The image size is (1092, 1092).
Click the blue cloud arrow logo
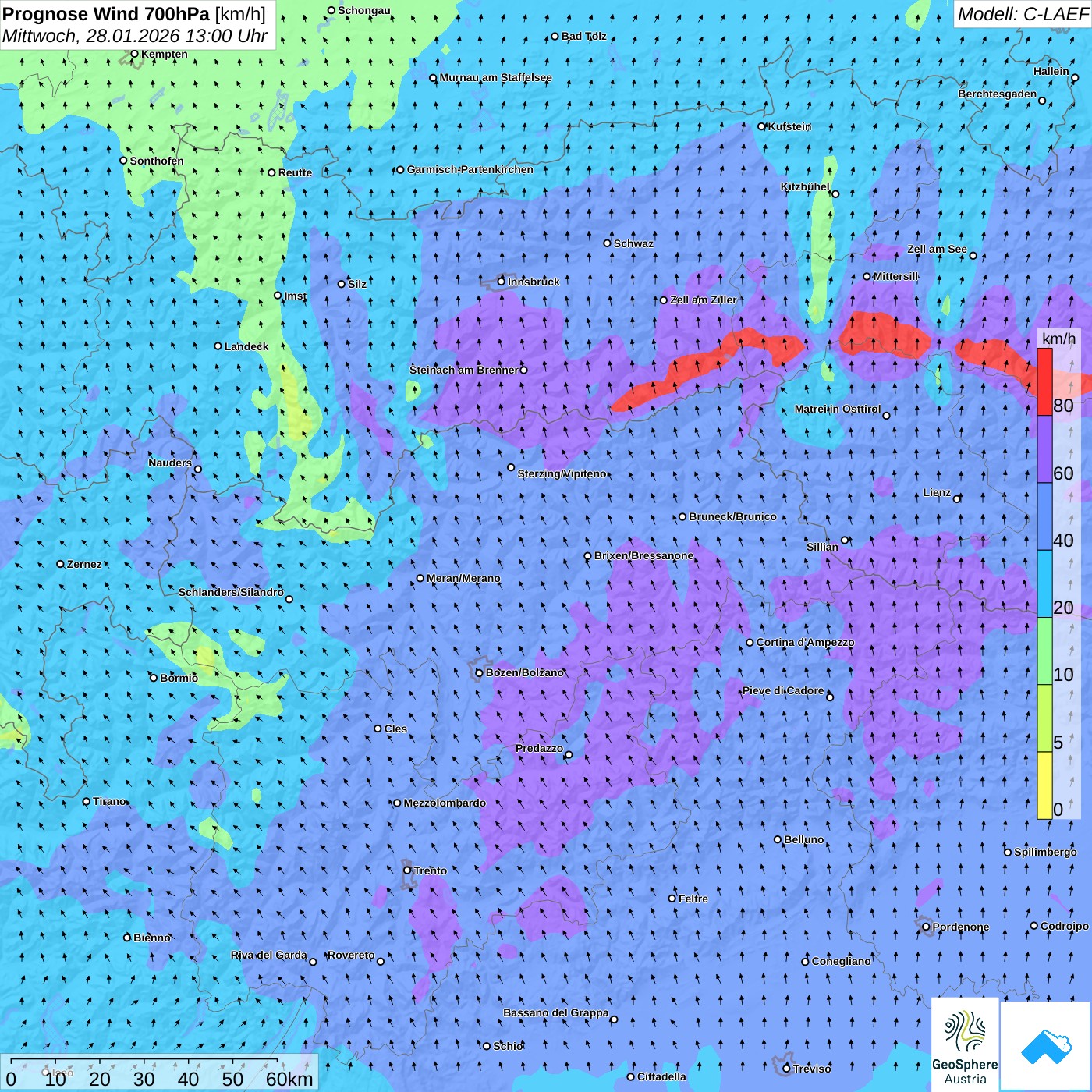1046,1046
